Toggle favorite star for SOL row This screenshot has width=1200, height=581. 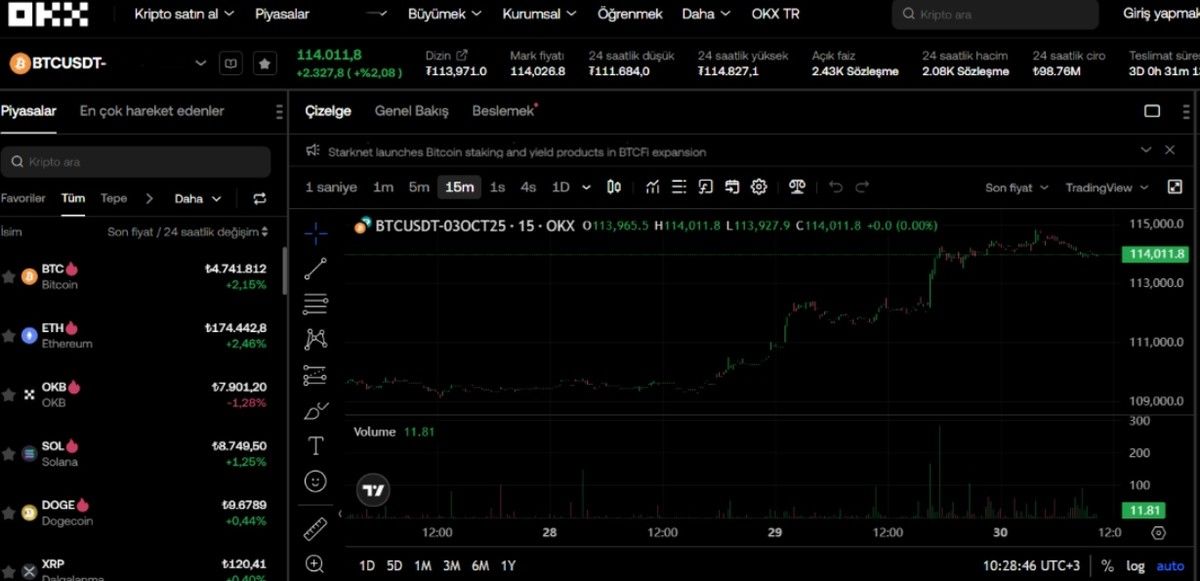tap(9, 453)
